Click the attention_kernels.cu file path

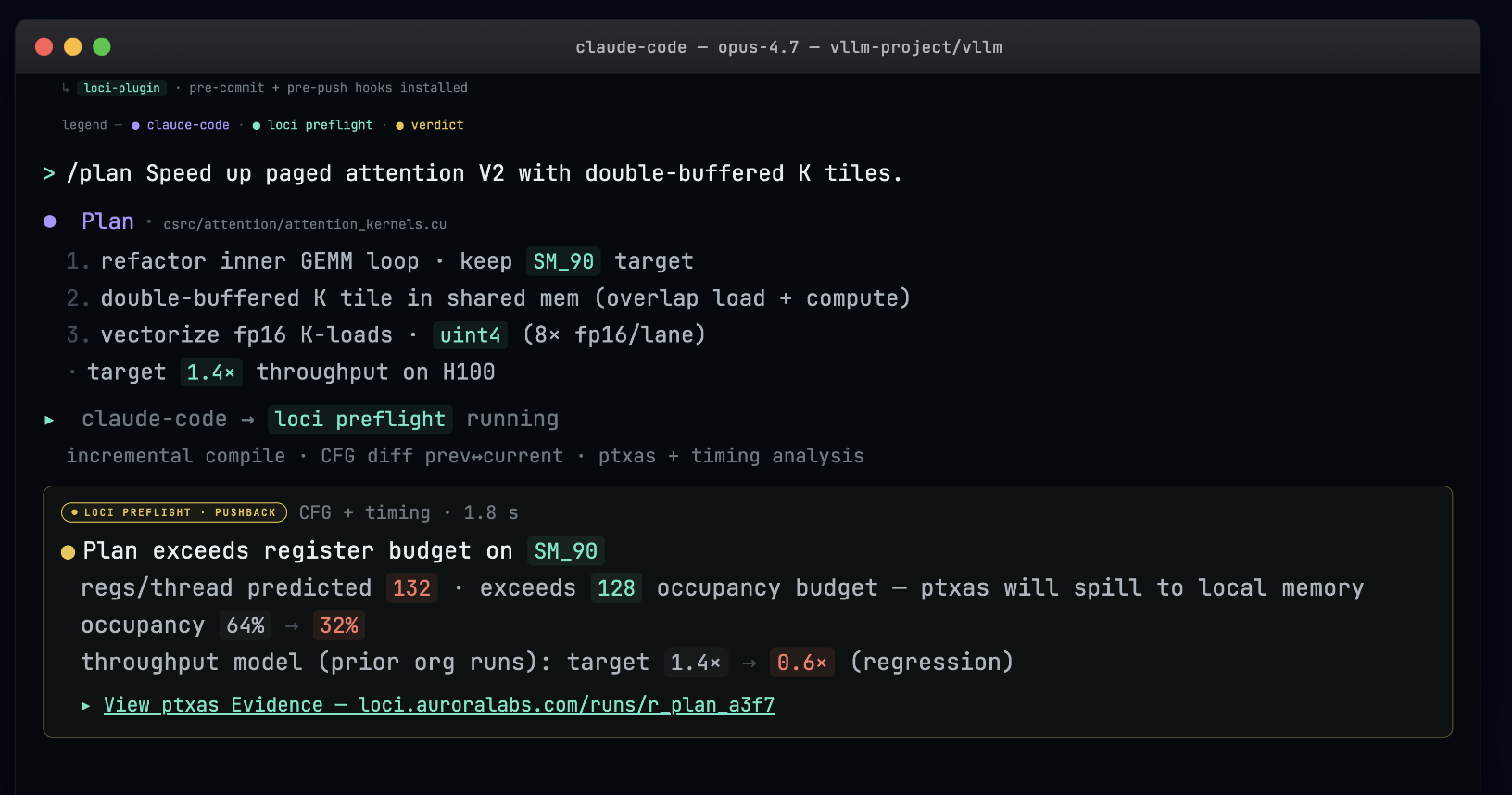[x=305, y=224]
